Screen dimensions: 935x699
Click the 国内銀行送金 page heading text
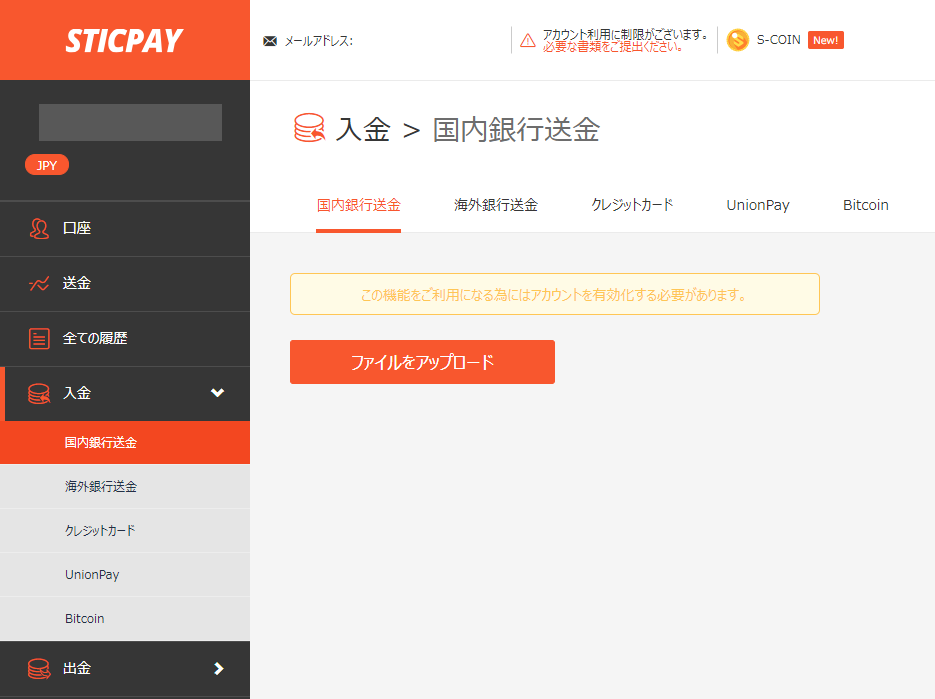(x=516, y=129)
